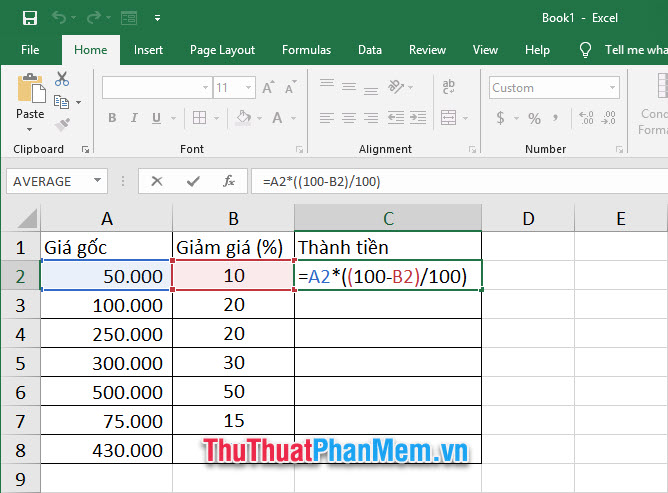The image size is (668, 493).
Task: Click Increase Decimal icon
Action: [586, 118]
